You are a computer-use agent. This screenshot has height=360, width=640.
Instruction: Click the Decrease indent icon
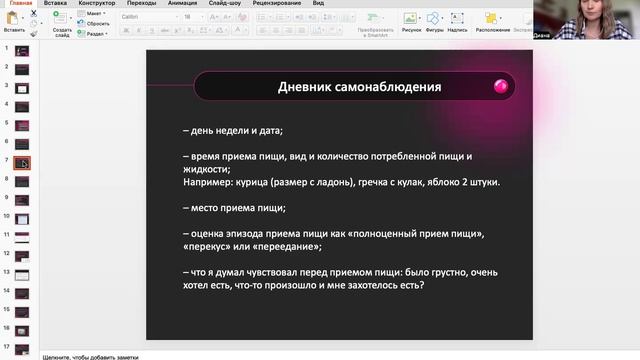coord(299,17)
